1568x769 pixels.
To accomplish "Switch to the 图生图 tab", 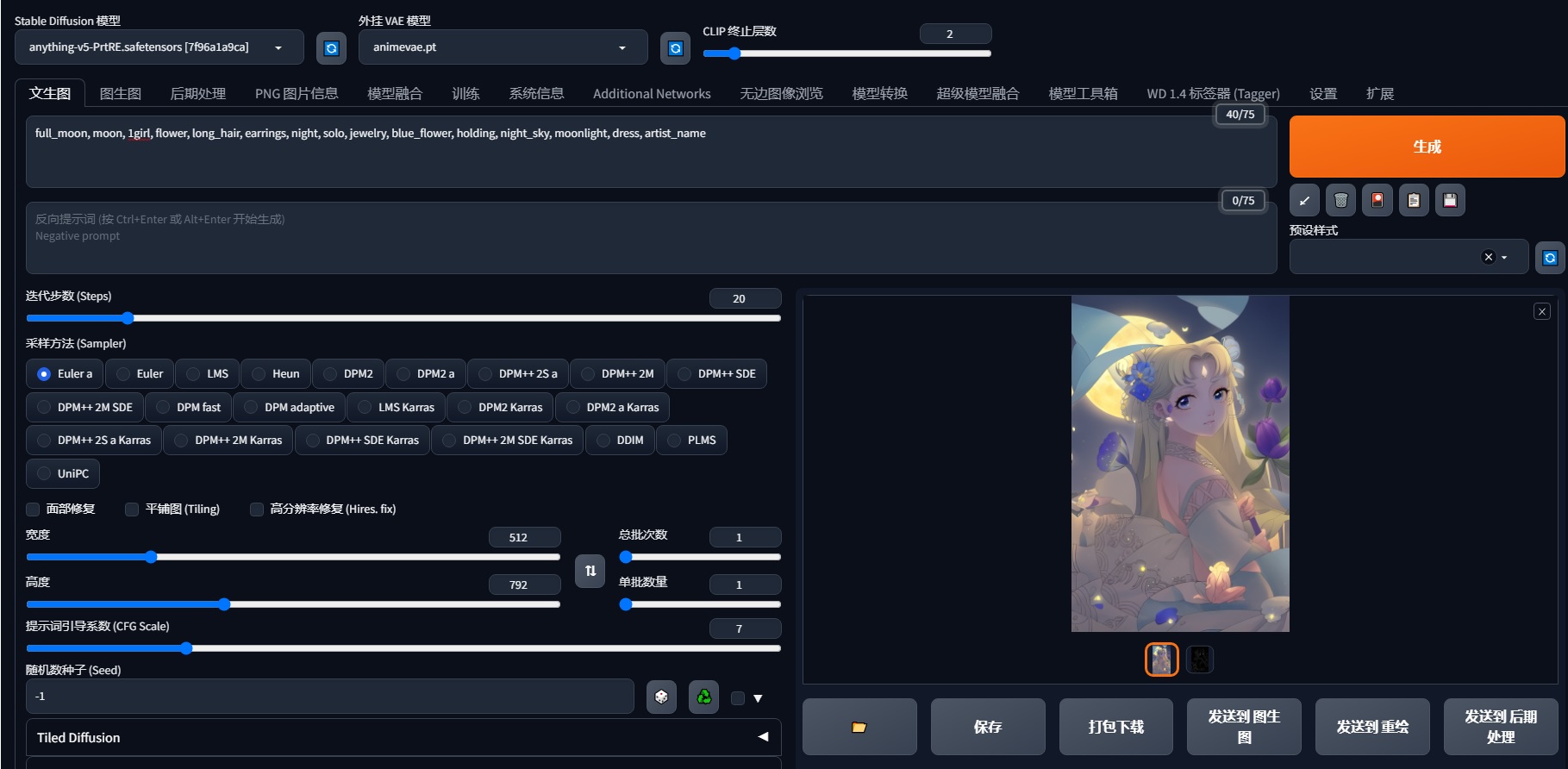I will tap(120, 94).
